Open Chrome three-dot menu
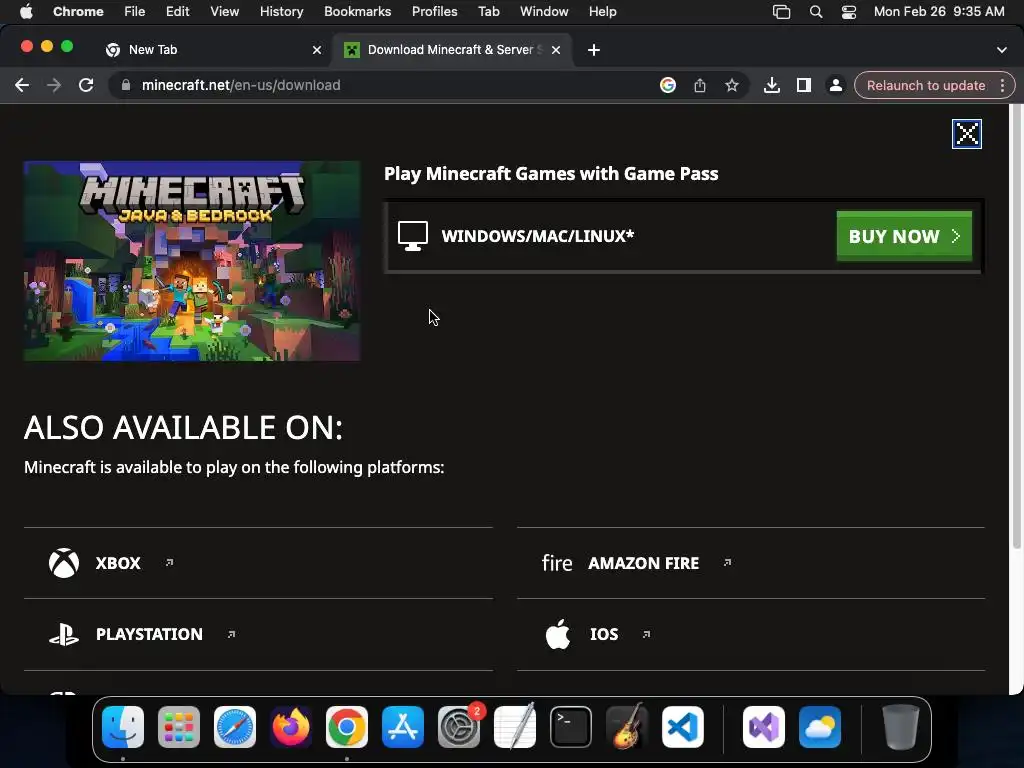This screenshot has width=1024, height=768. point(1002,85)
